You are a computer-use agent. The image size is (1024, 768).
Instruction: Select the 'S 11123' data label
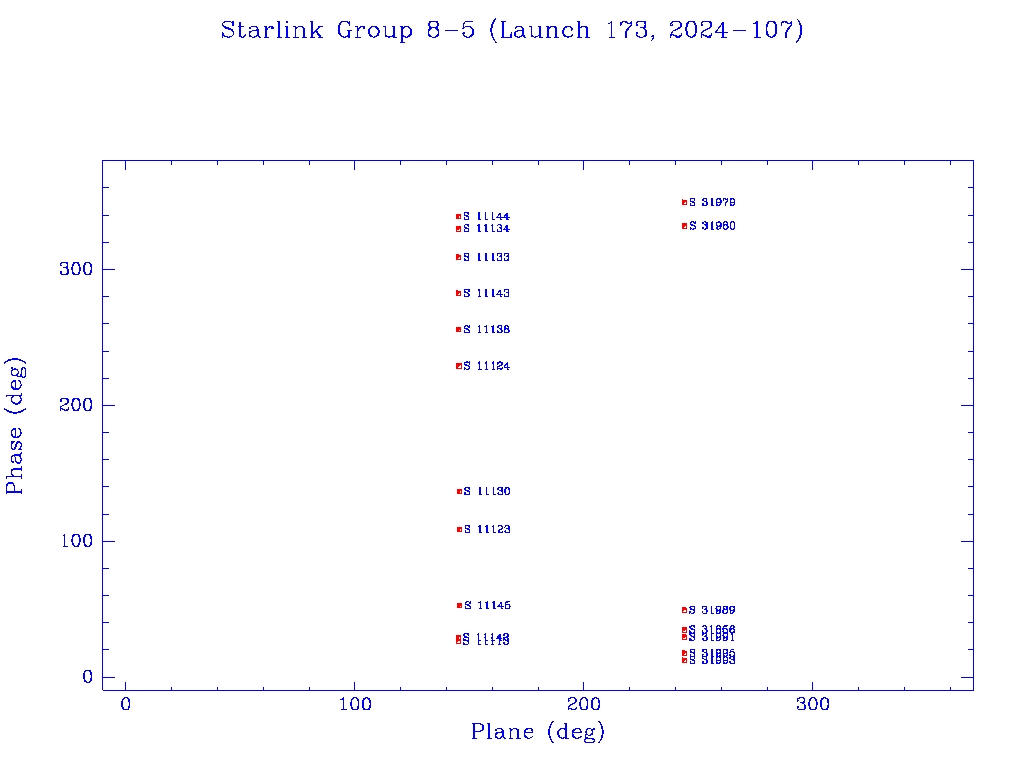tap(487, 529)
